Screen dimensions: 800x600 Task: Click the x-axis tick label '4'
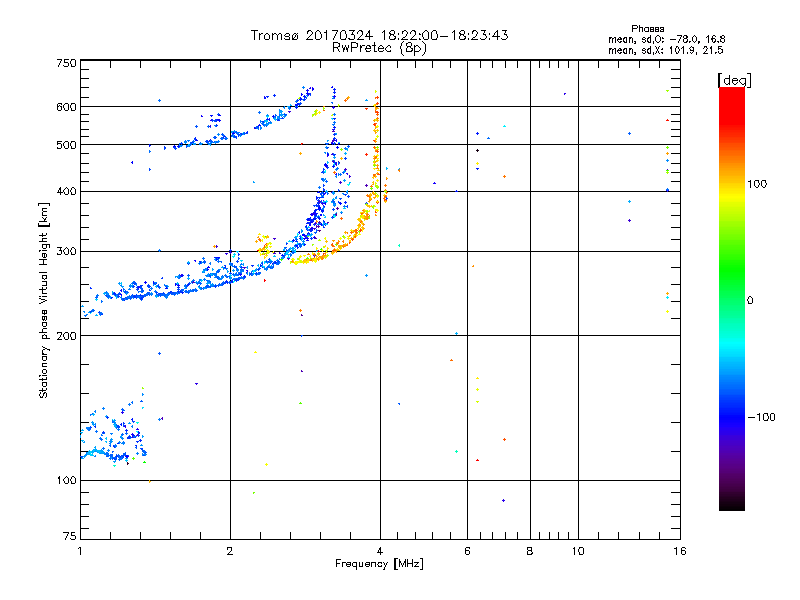pyautogui.click(x=380, y=551)
